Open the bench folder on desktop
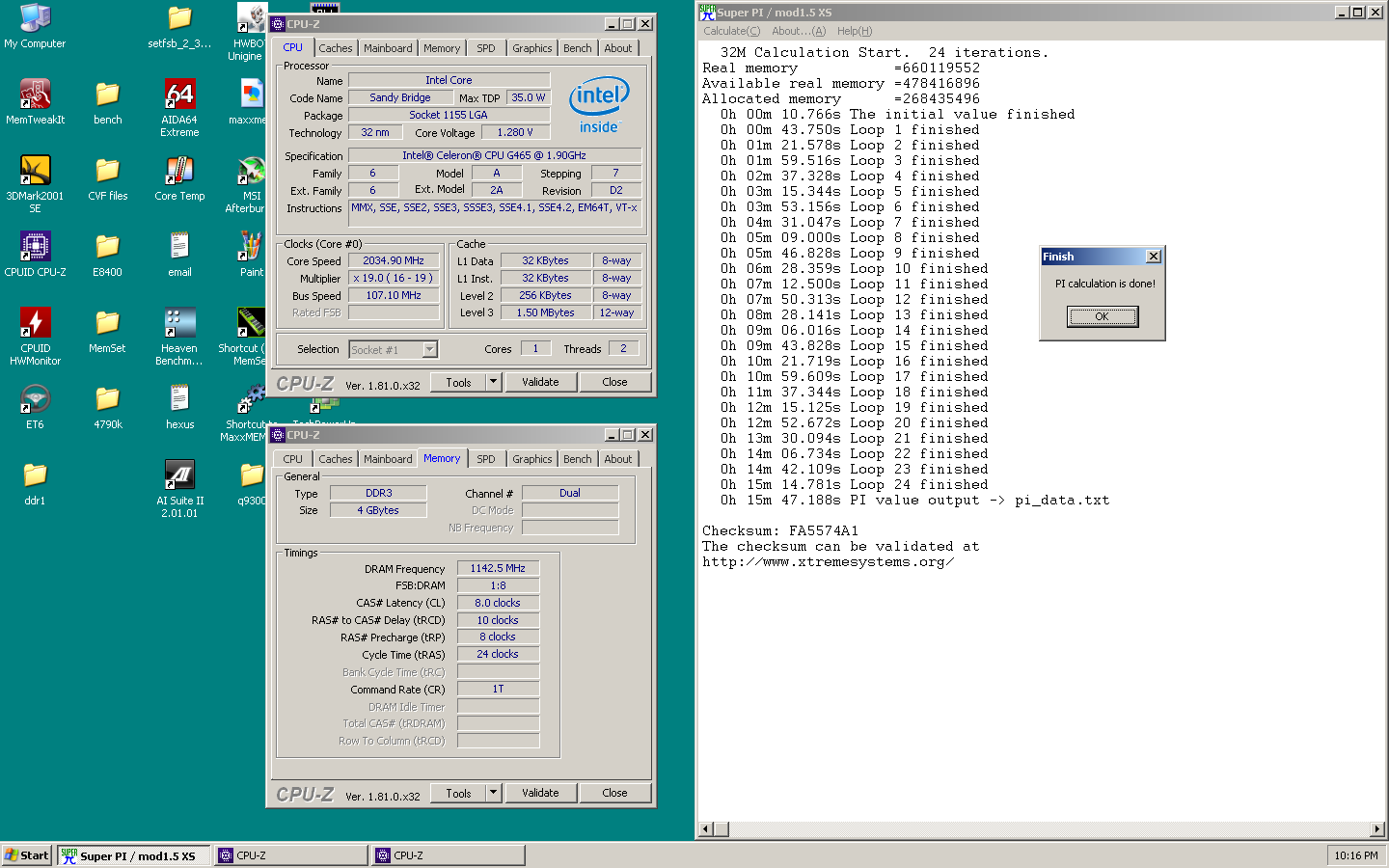Image resolution: width=1389 pixels, height=868 pixels. pos(107,102)
